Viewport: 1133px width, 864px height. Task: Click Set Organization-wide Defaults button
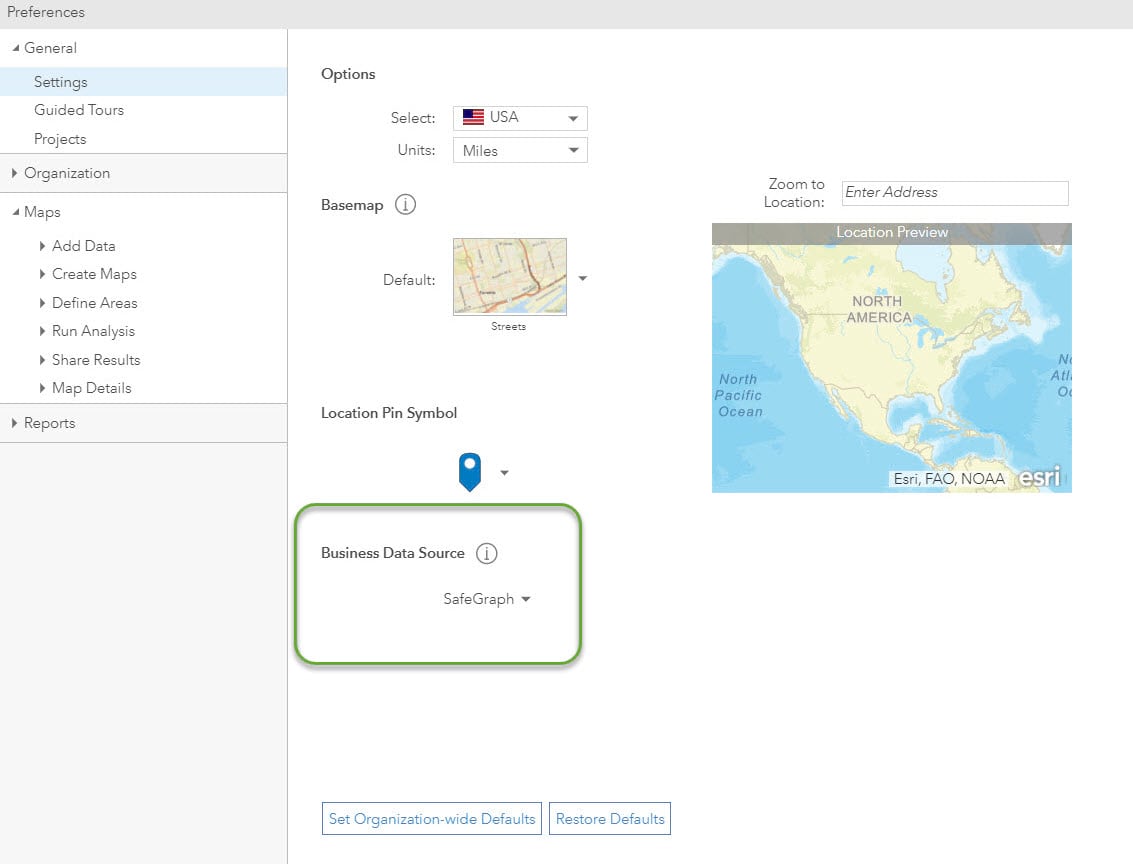[x=431, y=818]
